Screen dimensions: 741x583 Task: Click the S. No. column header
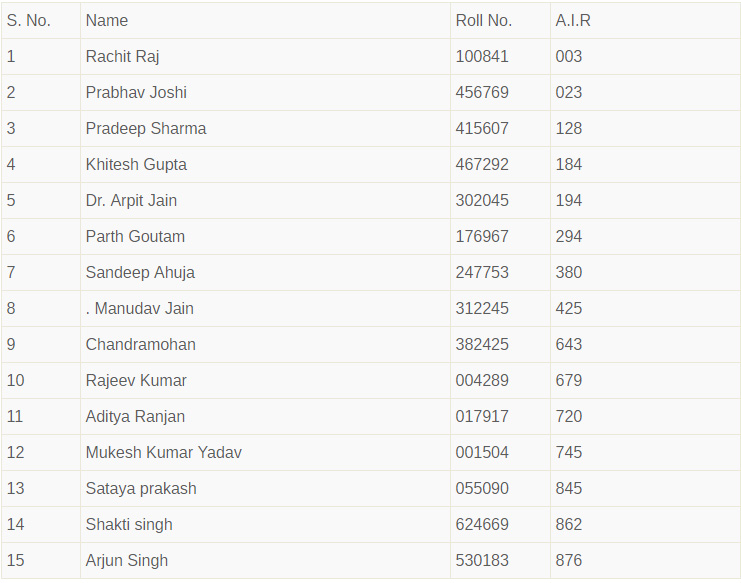pos(28,20)
